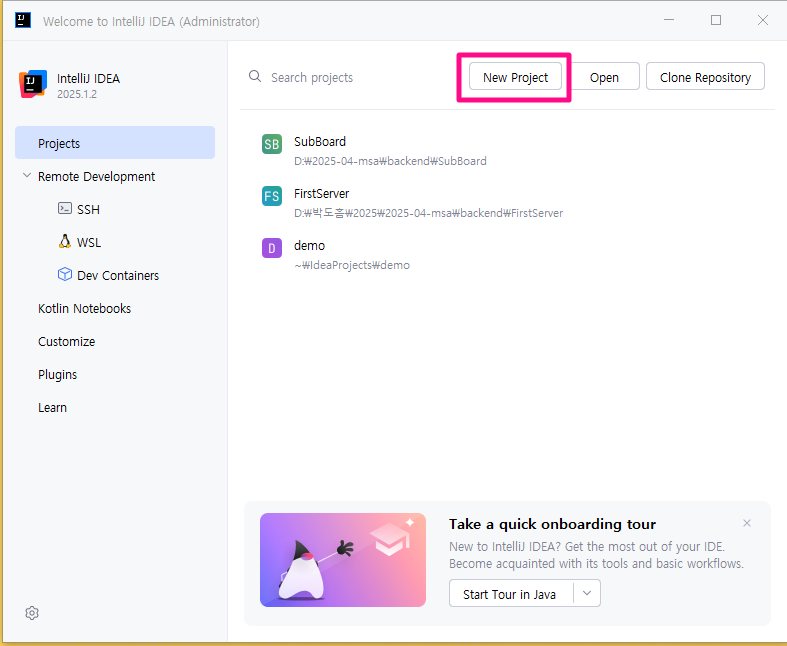Open the WSL remote option

pyautogui.click(x=89, y=242)
